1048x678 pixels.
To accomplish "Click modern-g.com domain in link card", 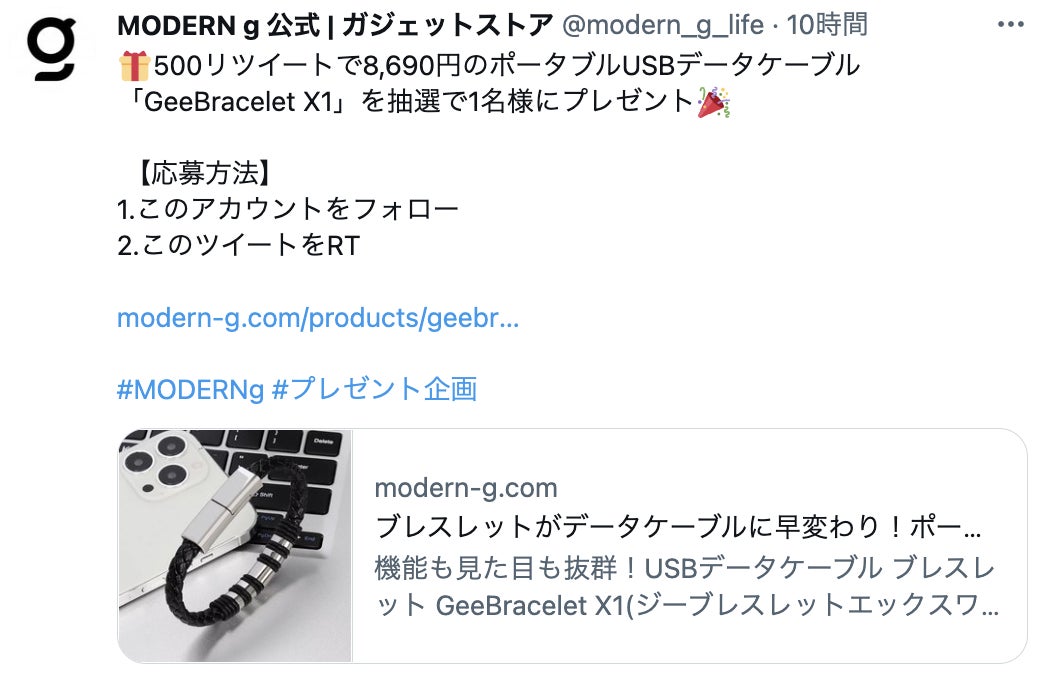I will pos(466,488).
